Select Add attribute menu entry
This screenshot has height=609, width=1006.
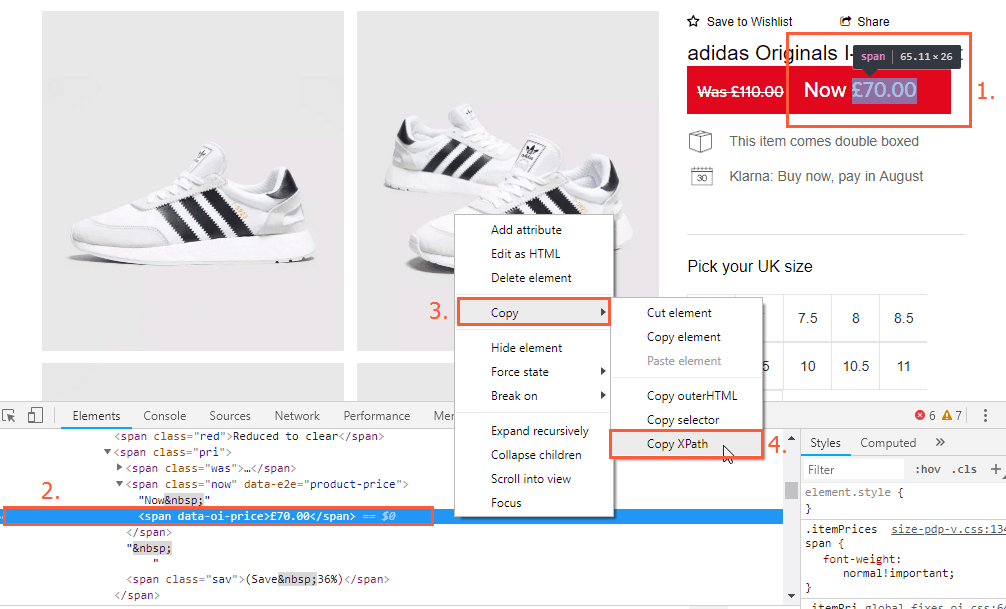(534, 230)
